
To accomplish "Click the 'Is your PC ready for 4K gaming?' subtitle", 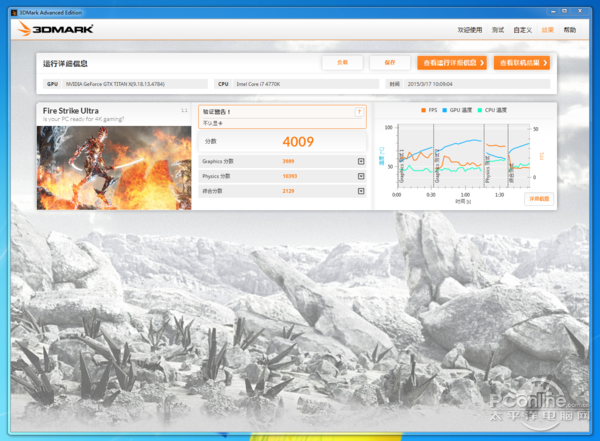I will point(83,119).
